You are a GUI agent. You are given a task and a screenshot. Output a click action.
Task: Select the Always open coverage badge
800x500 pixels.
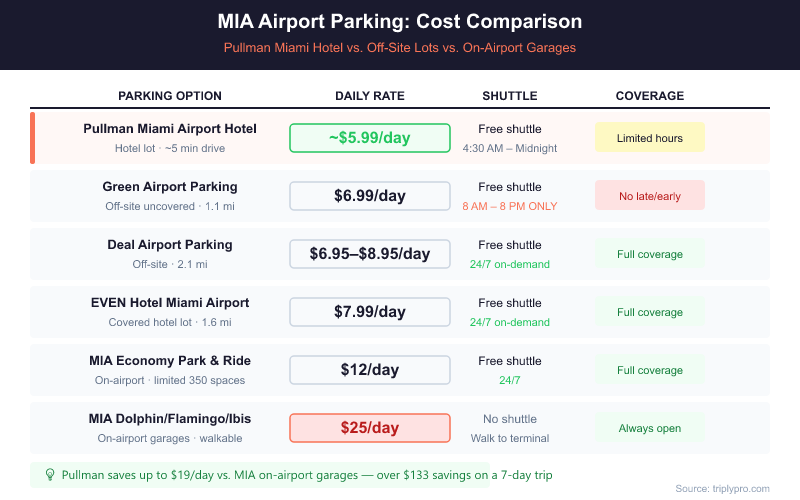650,428
